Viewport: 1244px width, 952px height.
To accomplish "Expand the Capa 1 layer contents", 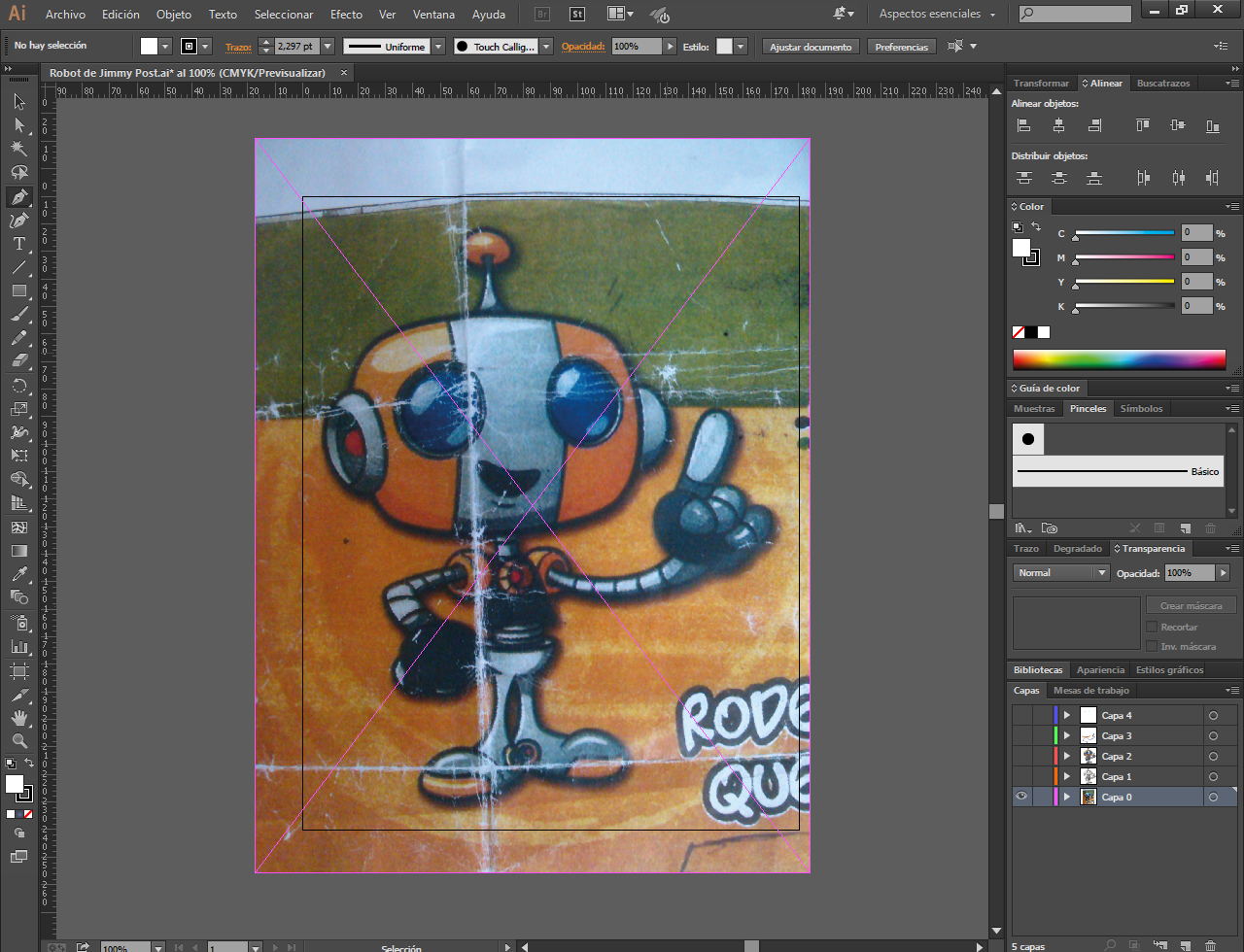I will (1067, 776).
